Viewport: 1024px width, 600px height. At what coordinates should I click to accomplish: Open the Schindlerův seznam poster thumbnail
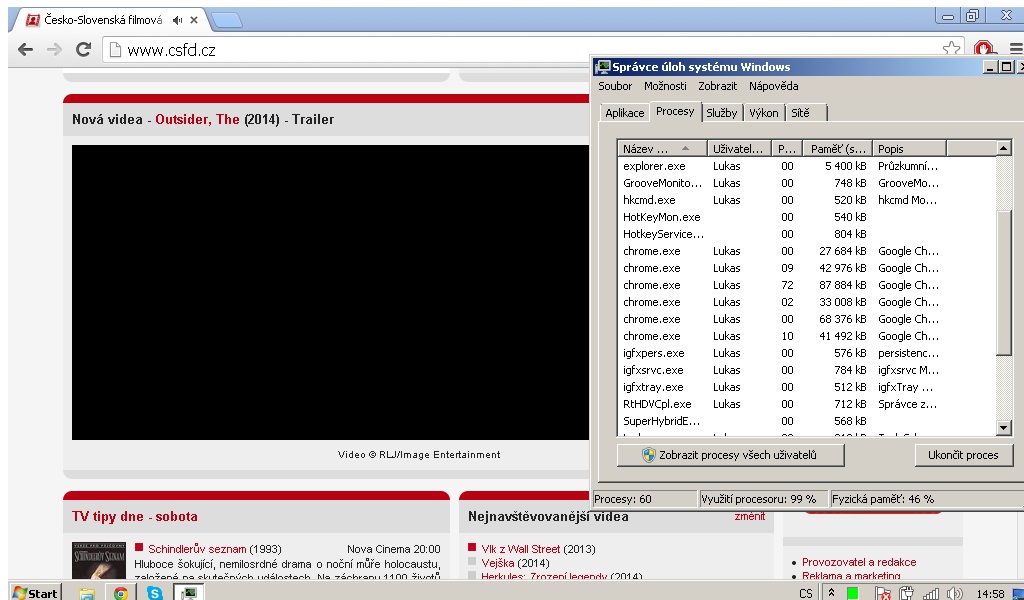pyautogui.click(x=99, y=561)
